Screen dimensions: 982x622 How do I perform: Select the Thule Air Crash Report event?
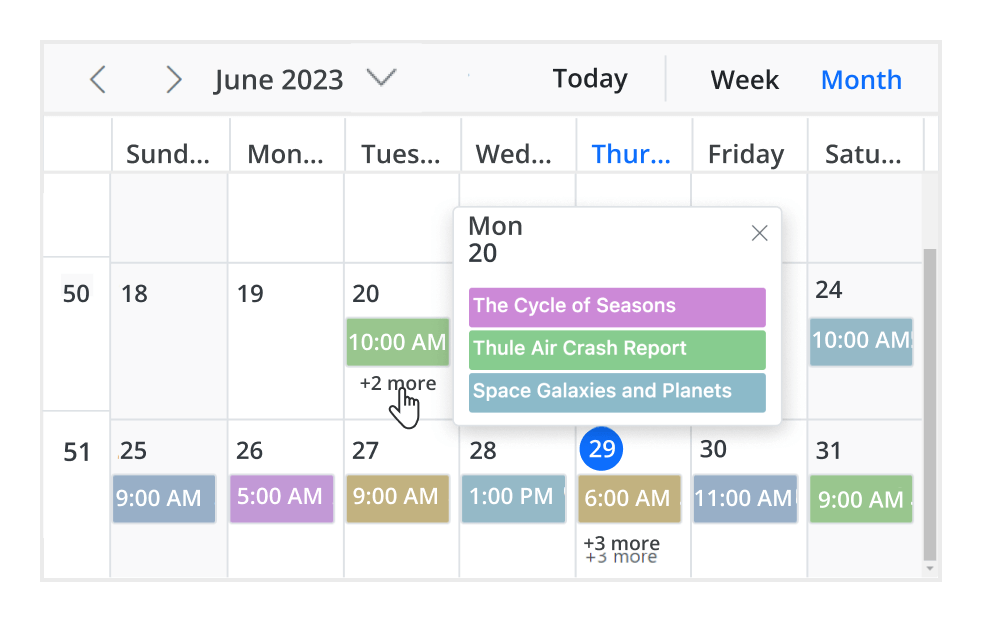(616, 349)
